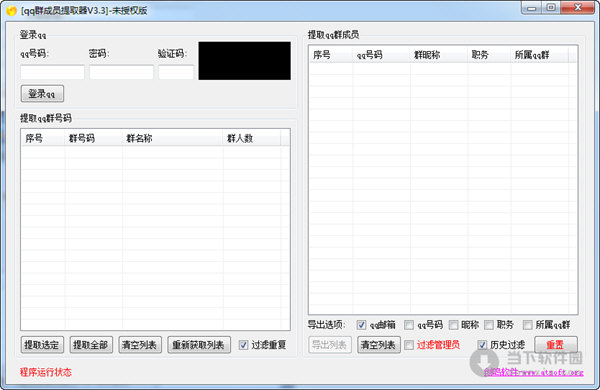600x390 pixels.
Task: Open the 创码软件 website link
Action: [x=533, y=372]
